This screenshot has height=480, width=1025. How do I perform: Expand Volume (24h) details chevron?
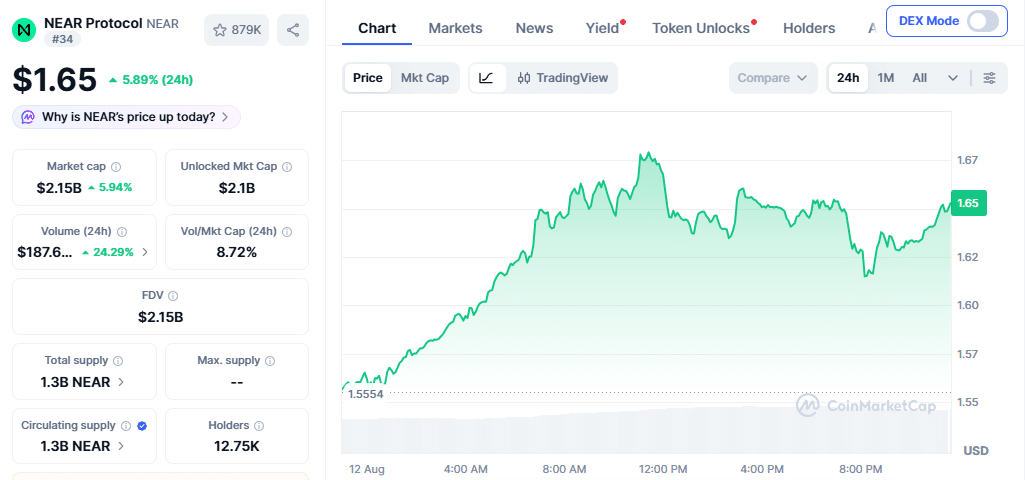pos(144,252)
